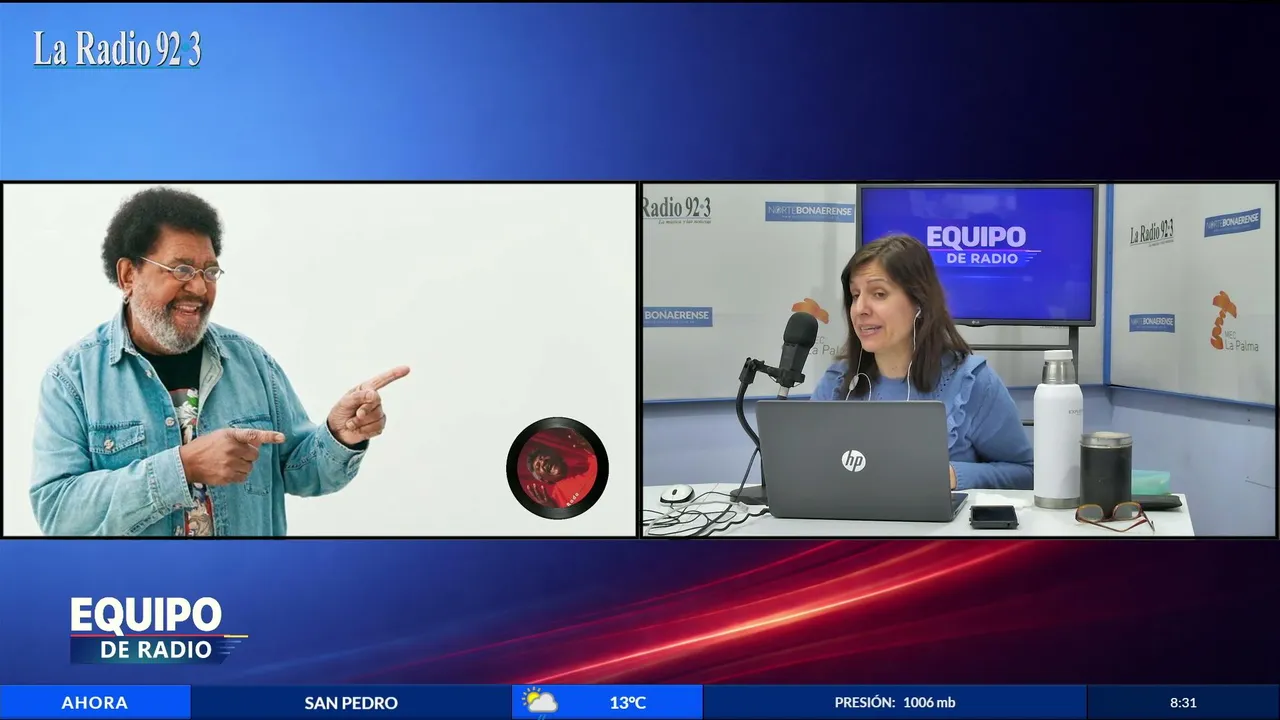
Task: Select the circular red album disc image
Action: 557,468
